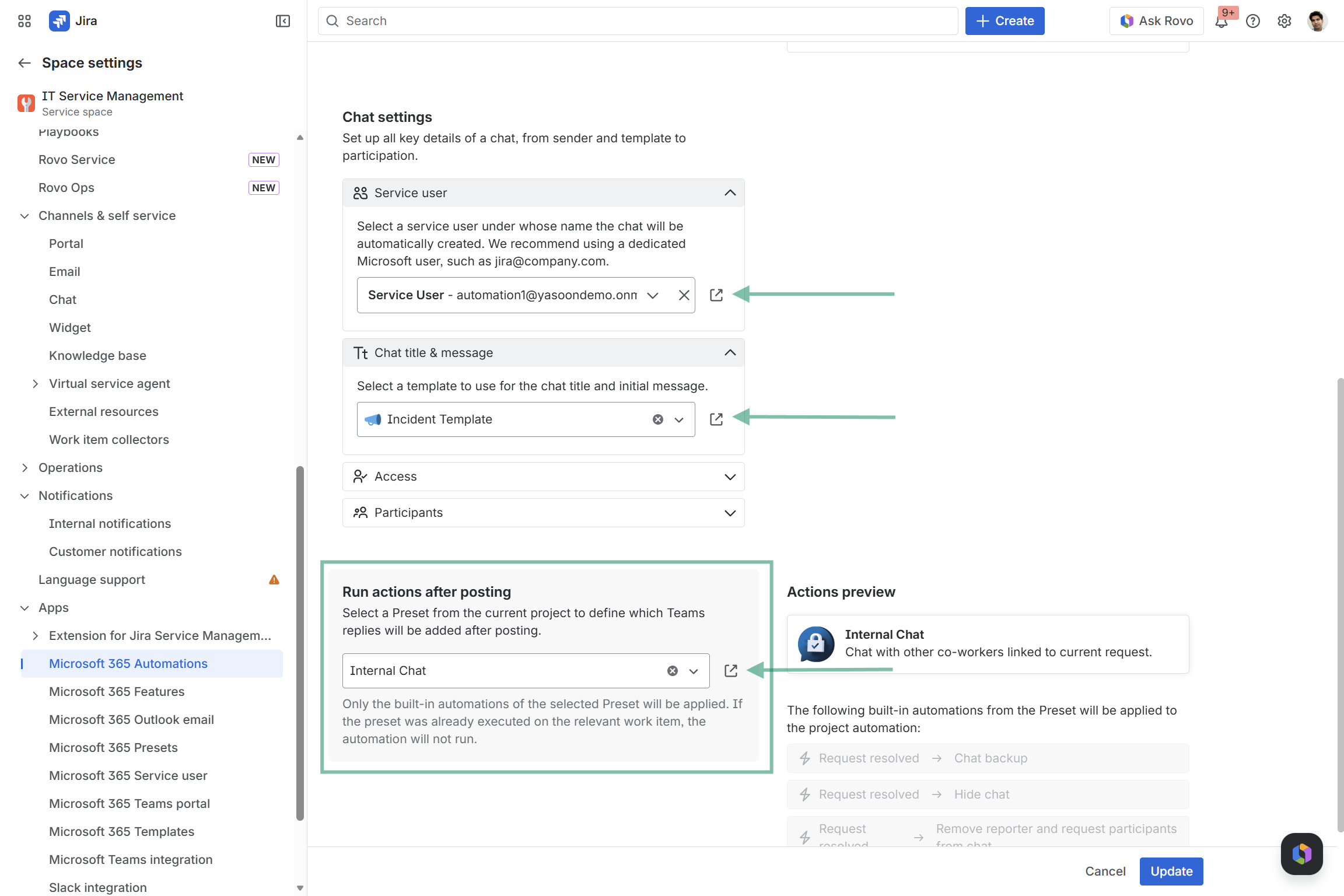Image resolution: width=1344 pixels, height=896 pixels.
Task: Open Microsoft 365 Presets in sidebar
Action: click(113, 748)
